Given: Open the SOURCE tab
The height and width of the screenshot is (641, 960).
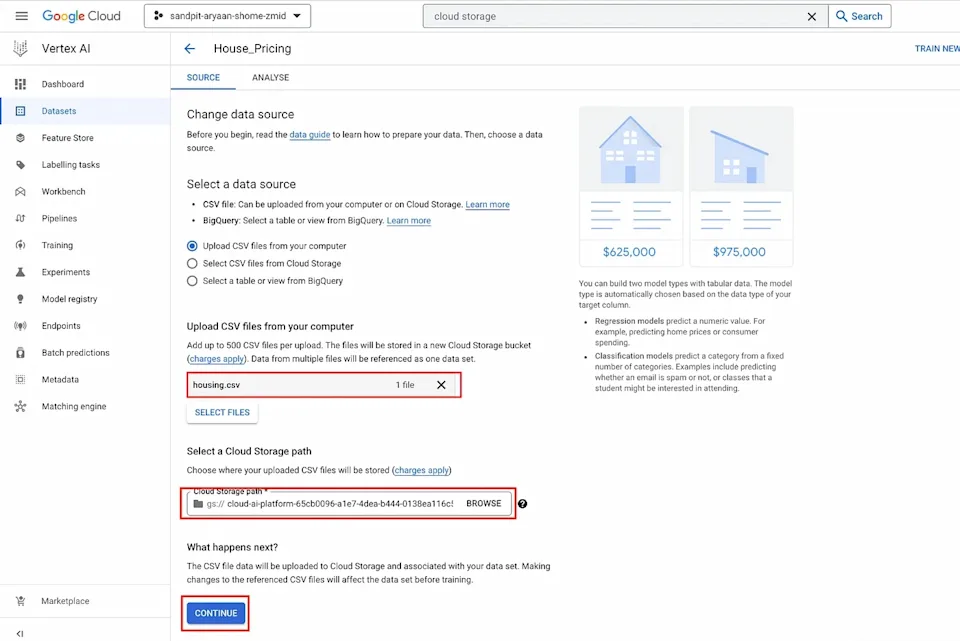Looking at the screenshot, I should (x=203, y=78).
